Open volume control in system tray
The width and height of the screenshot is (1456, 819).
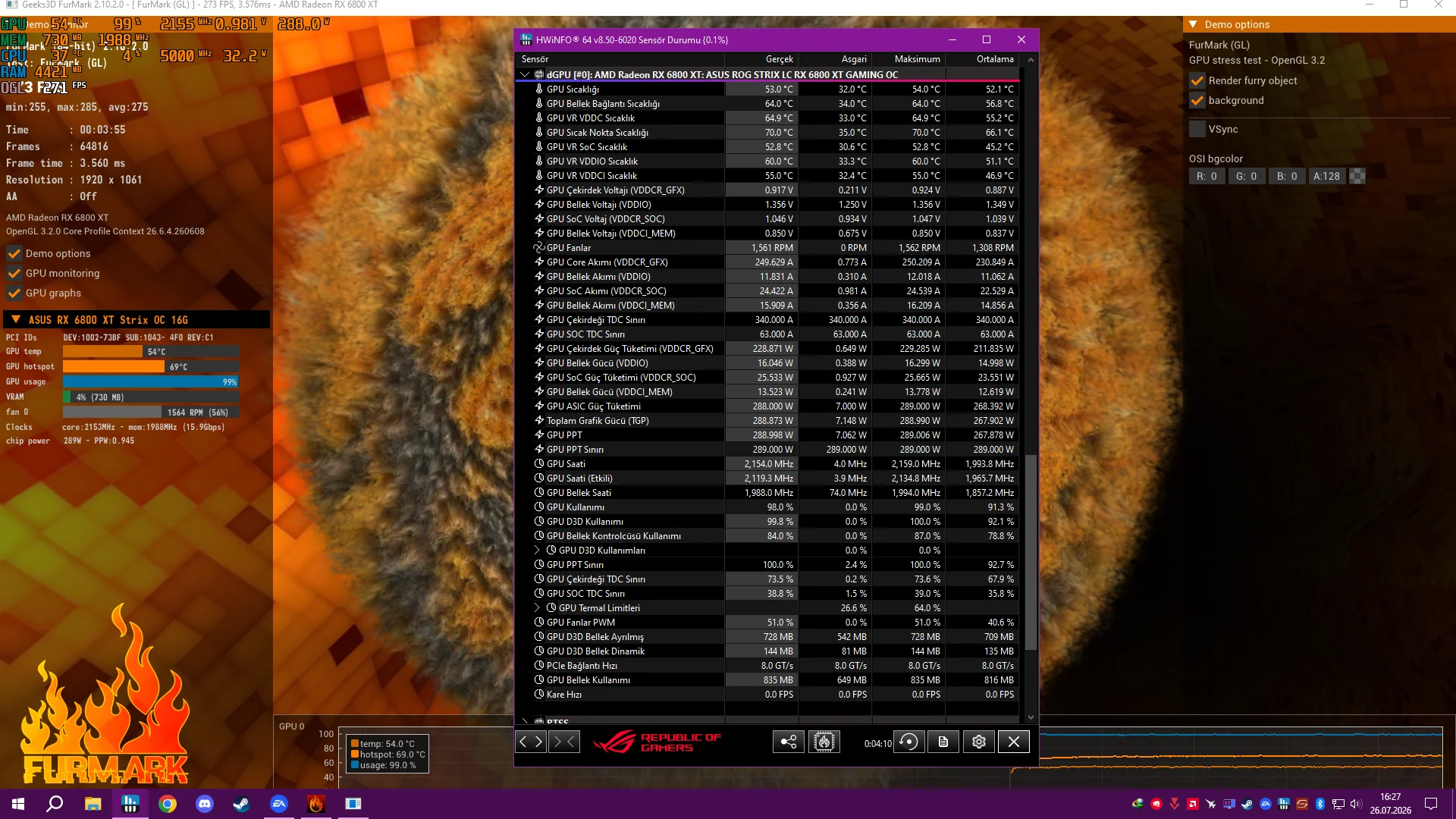1356,804
